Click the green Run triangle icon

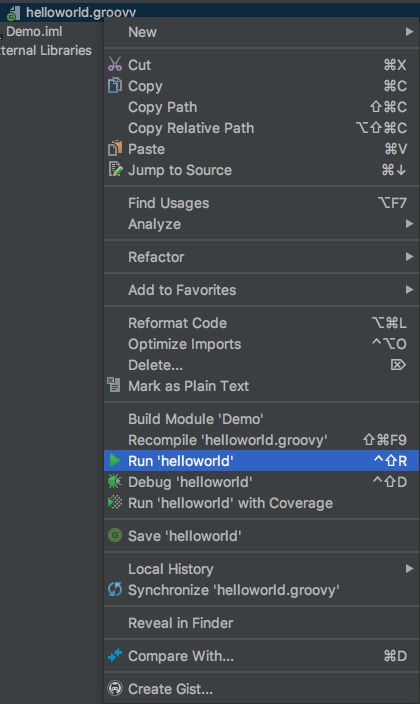(115, 460)
